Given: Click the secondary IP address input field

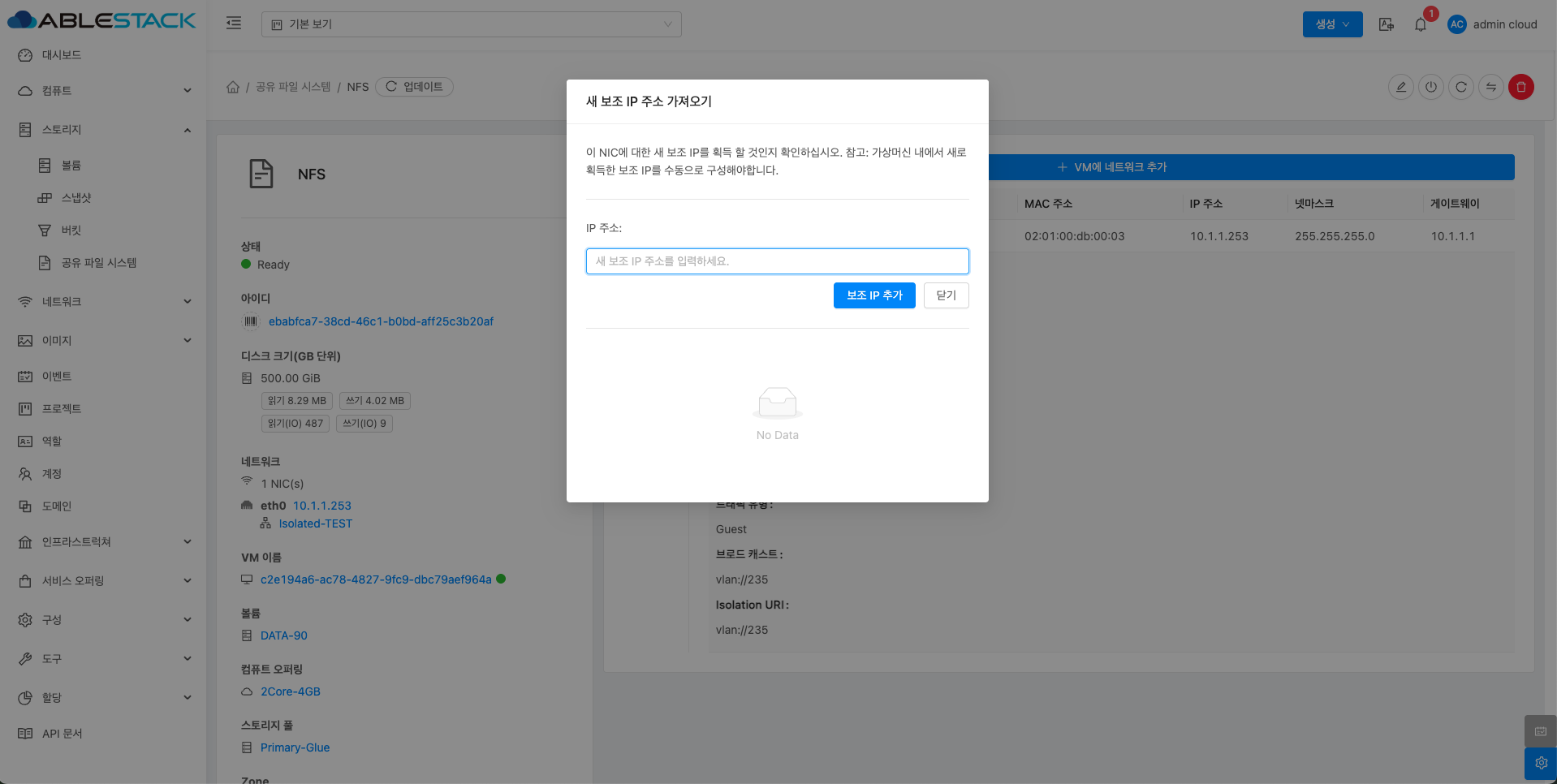Looking at the screenshot, I should (x=778, y=261).
